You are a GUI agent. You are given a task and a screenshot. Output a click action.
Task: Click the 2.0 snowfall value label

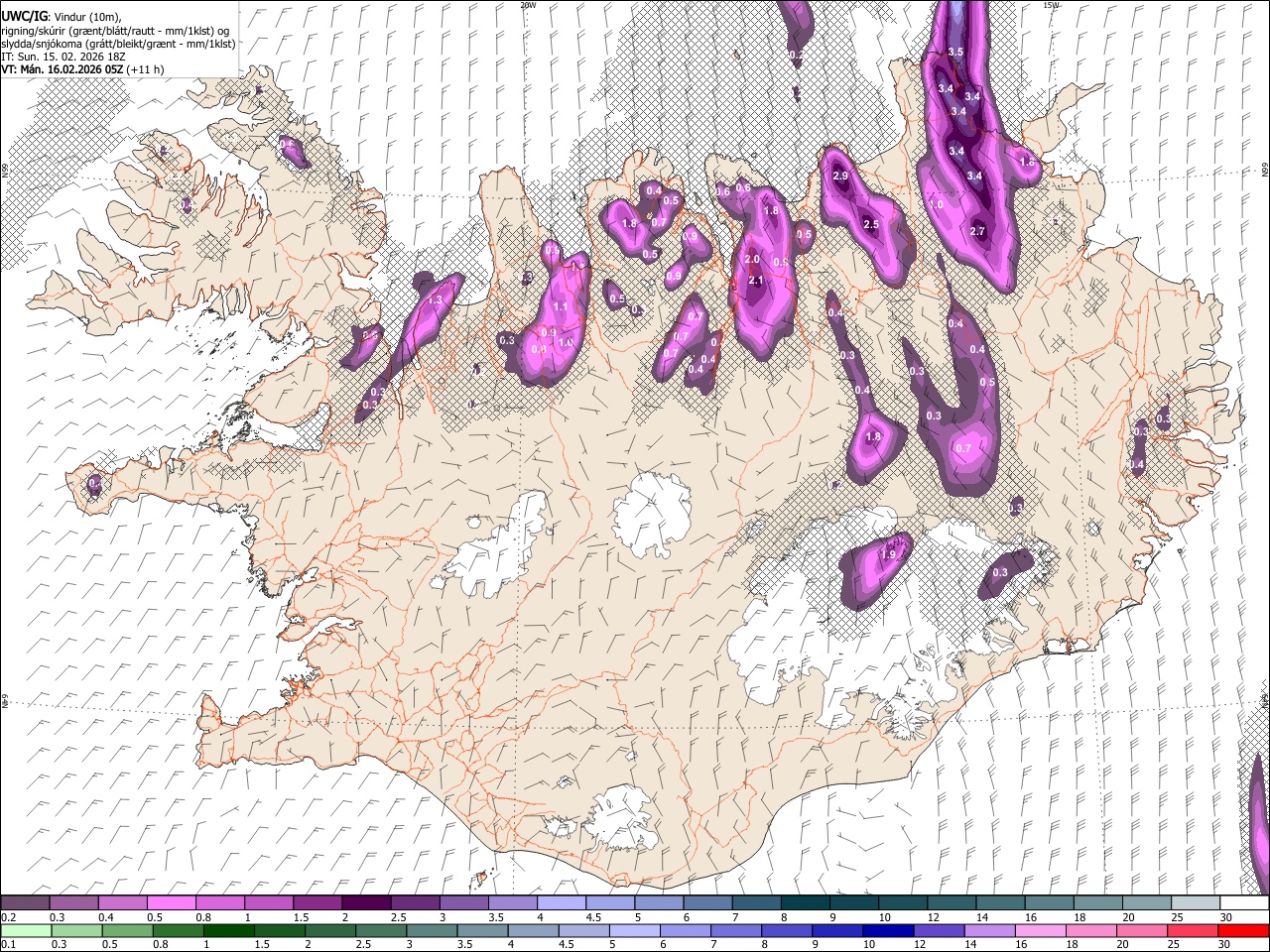click(752, 259)
